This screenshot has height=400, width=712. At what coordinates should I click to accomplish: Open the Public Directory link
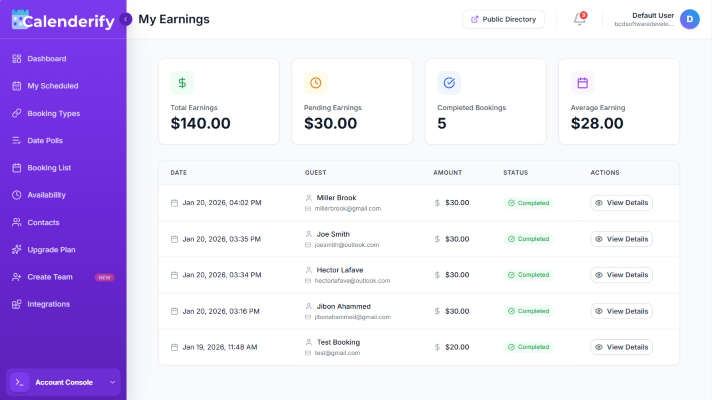coord(503,19)
